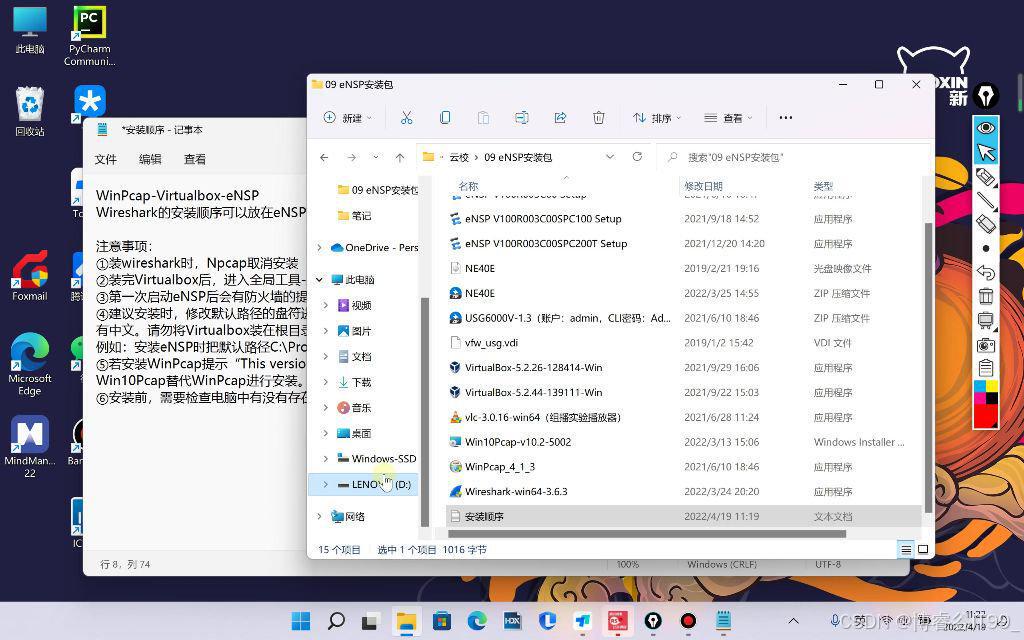1024x640 pixels.
Task: Open the 编辑 menu in Notepad
Action: point(150,159)
